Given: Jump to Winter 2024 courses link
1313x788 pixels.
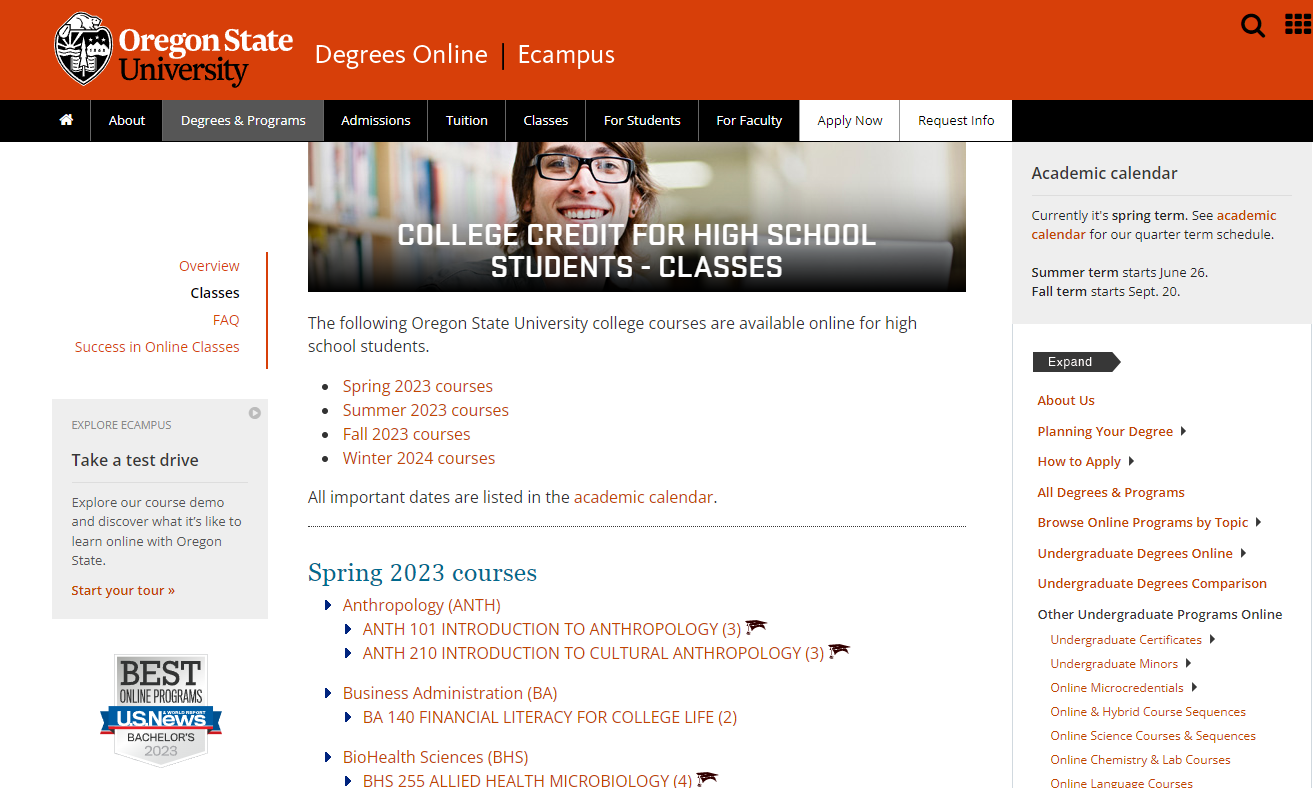Looking at the screenshot, I should 419,458.
